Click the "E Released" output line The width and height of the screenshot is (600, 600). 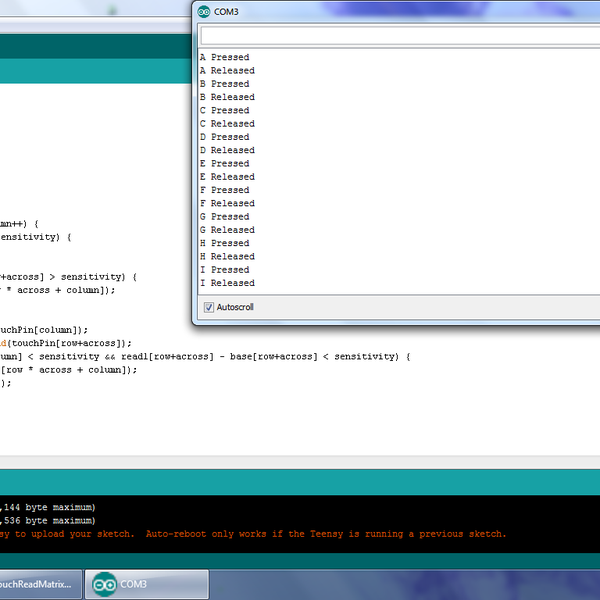point(227,177)
